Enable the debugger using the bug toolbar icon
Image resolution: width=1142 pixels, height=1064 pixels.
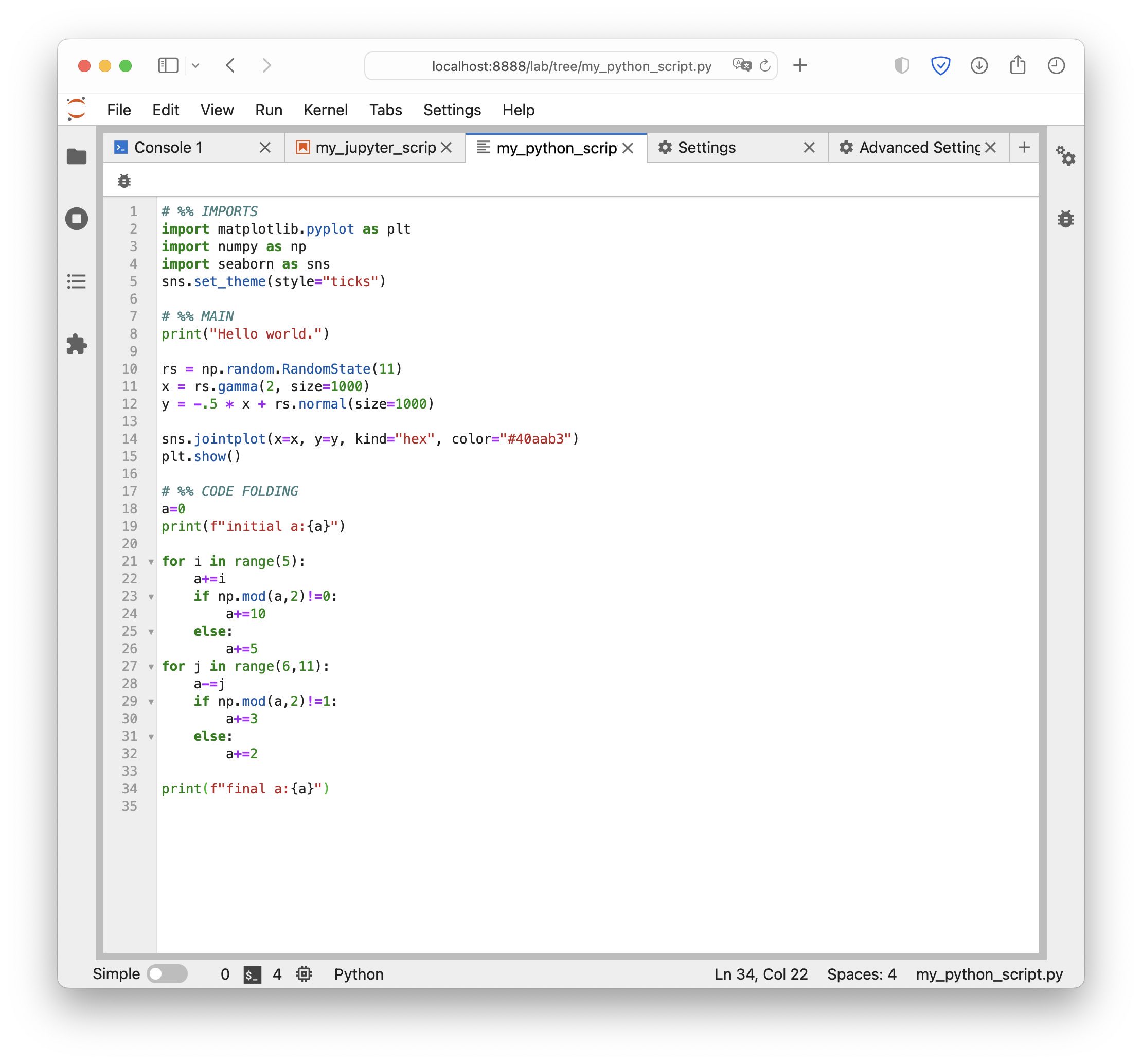click(123, 181)
